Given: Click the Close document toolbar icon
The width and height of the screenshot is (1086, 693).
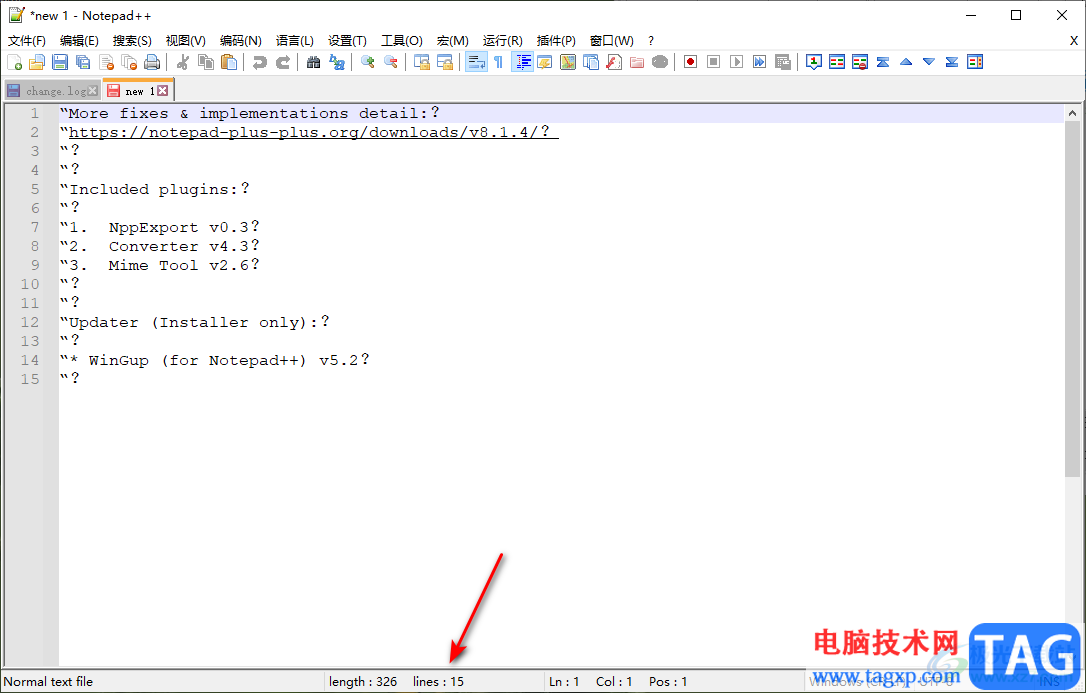Looking at the screenshot, I should [x=107, y=62].
